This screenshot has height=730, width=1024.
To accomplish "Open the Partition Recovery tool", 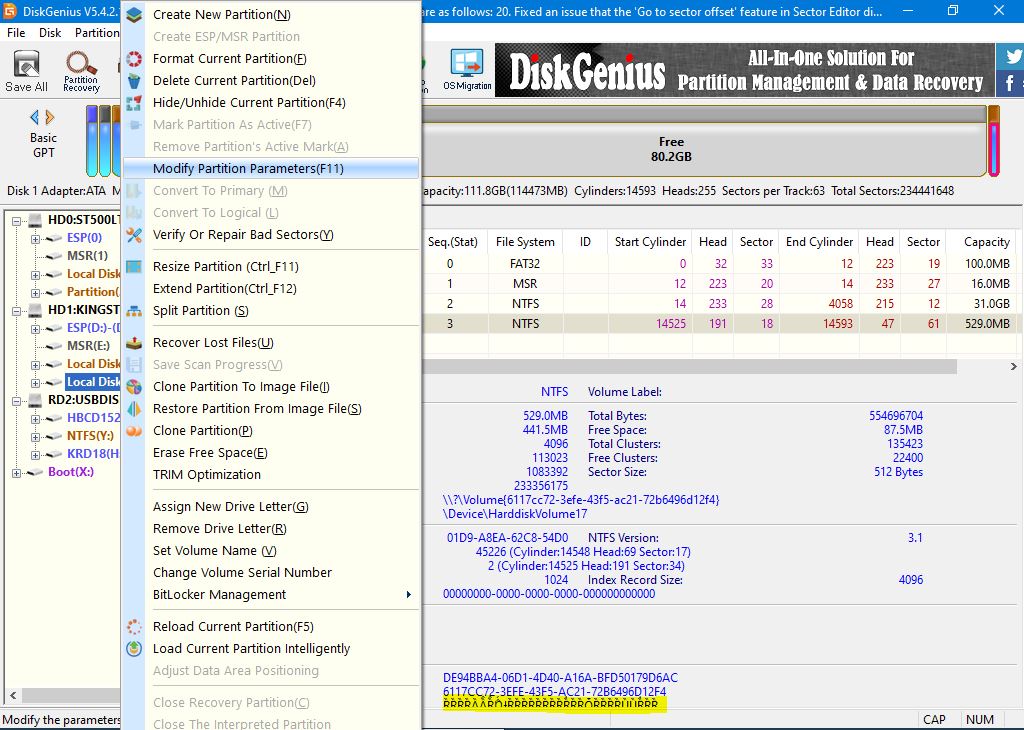I will tap(81, 70).
